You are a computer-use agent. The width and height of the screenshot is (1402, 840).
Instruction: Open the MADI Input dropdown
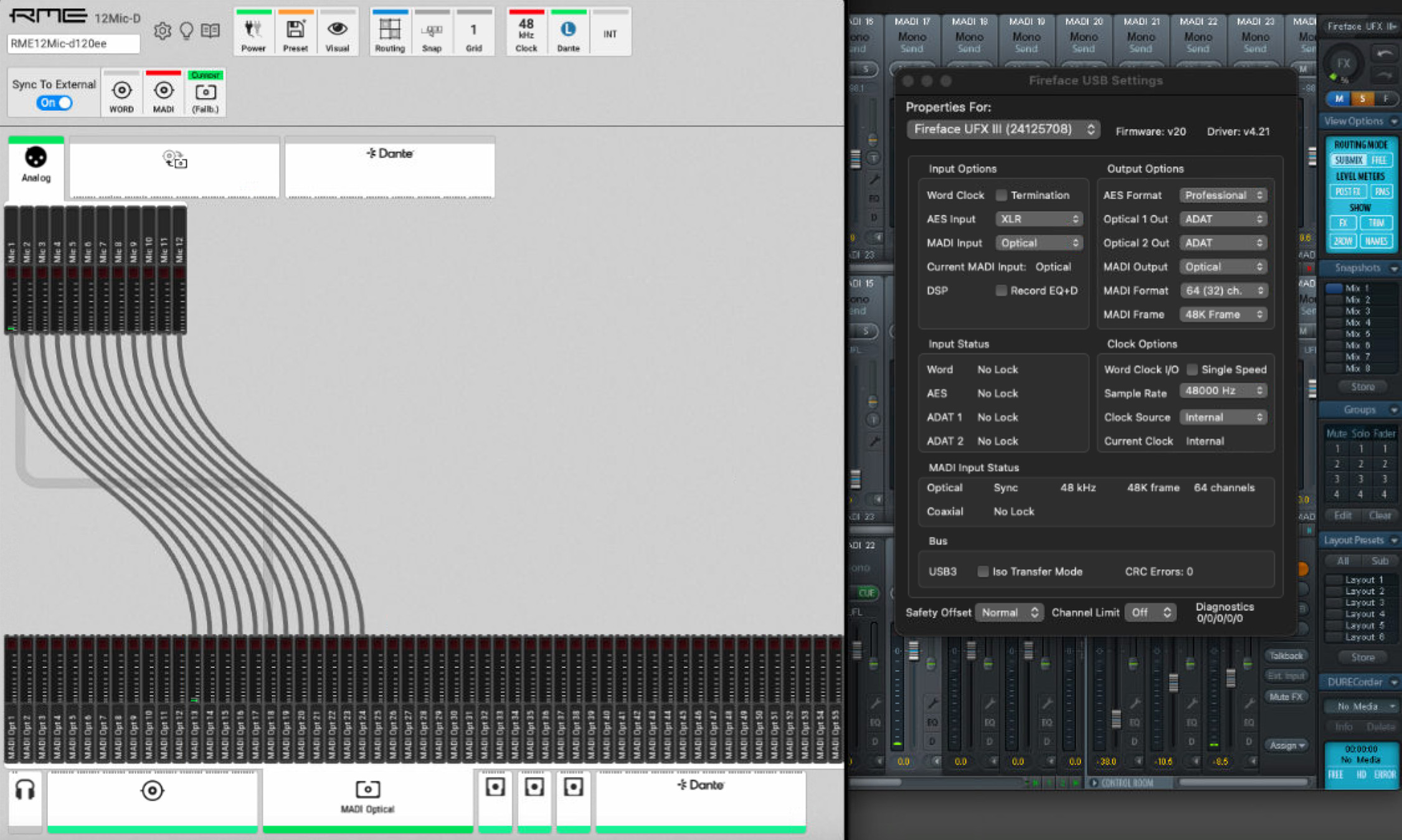coord(1039,243)
